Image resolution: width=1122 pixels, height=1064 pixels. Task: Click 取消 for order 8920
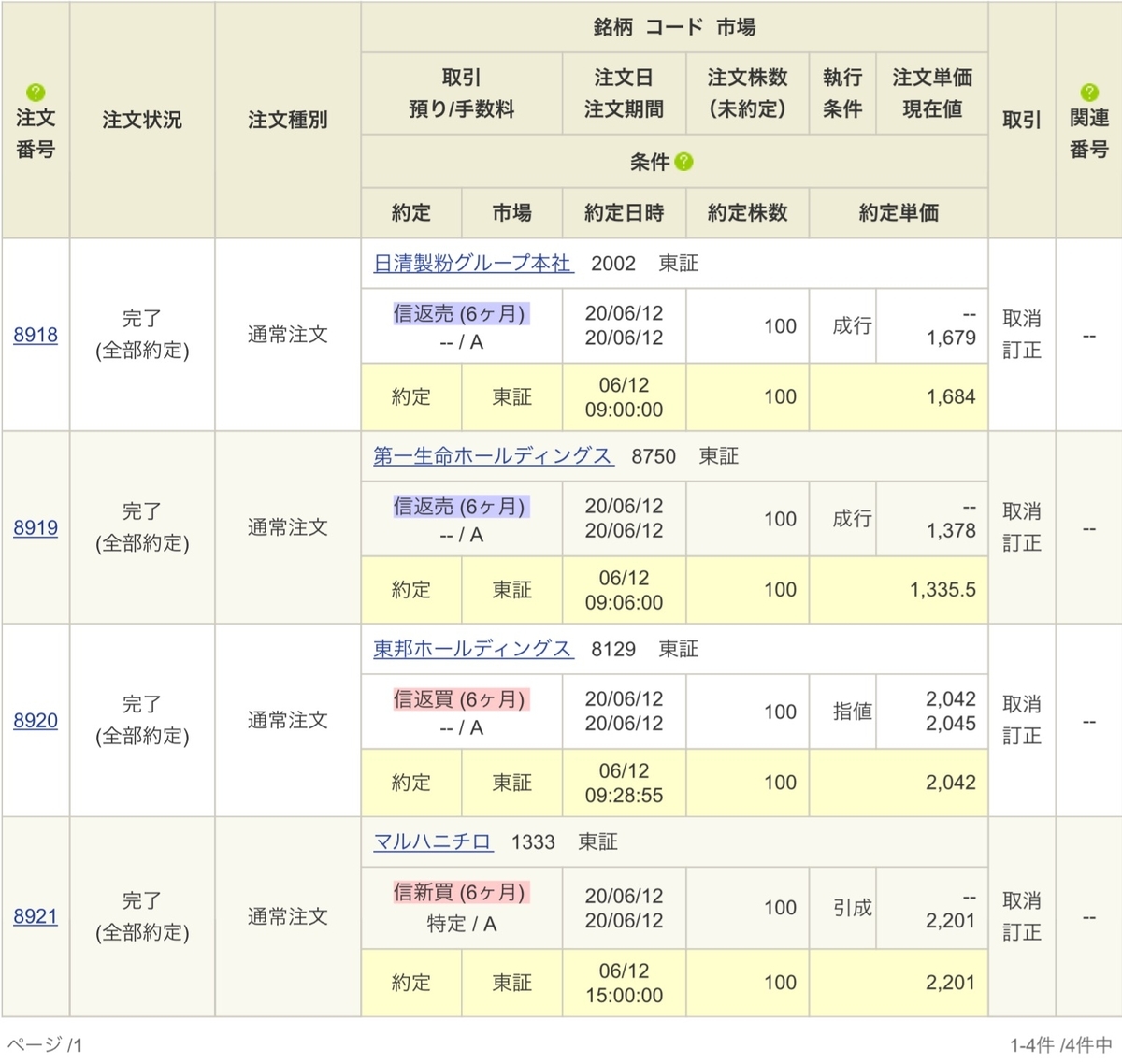click(x=1022, y=704)
